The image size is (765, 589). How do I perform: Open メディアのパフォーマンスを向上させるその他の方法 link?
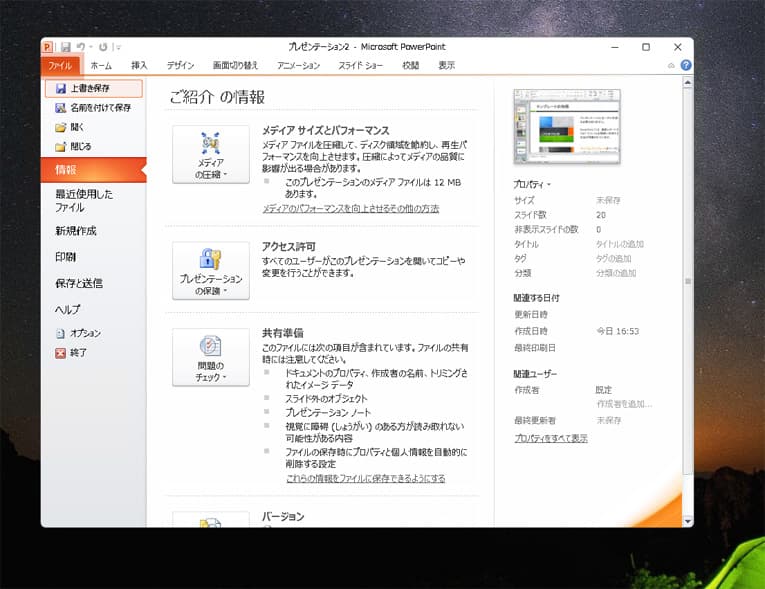coord(350,209)
